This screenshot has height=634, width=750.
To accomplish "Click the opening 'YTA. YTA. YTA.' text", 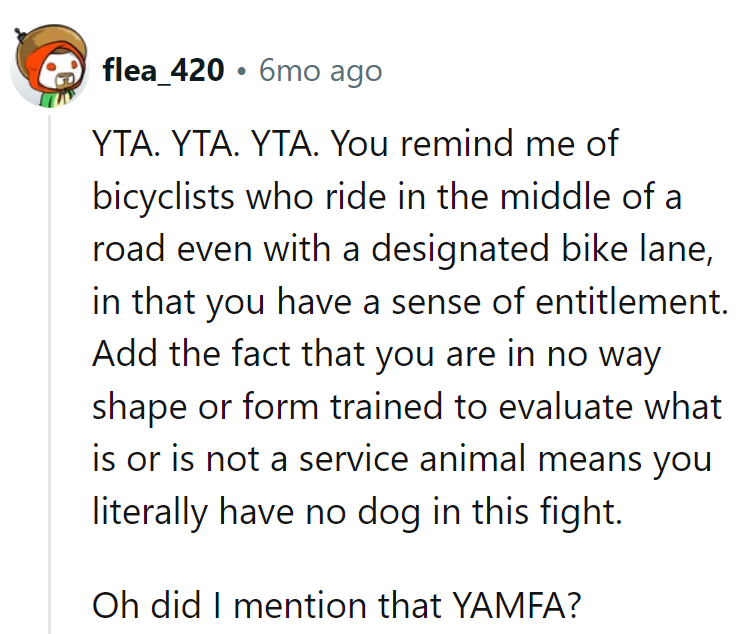I will 206,144.
